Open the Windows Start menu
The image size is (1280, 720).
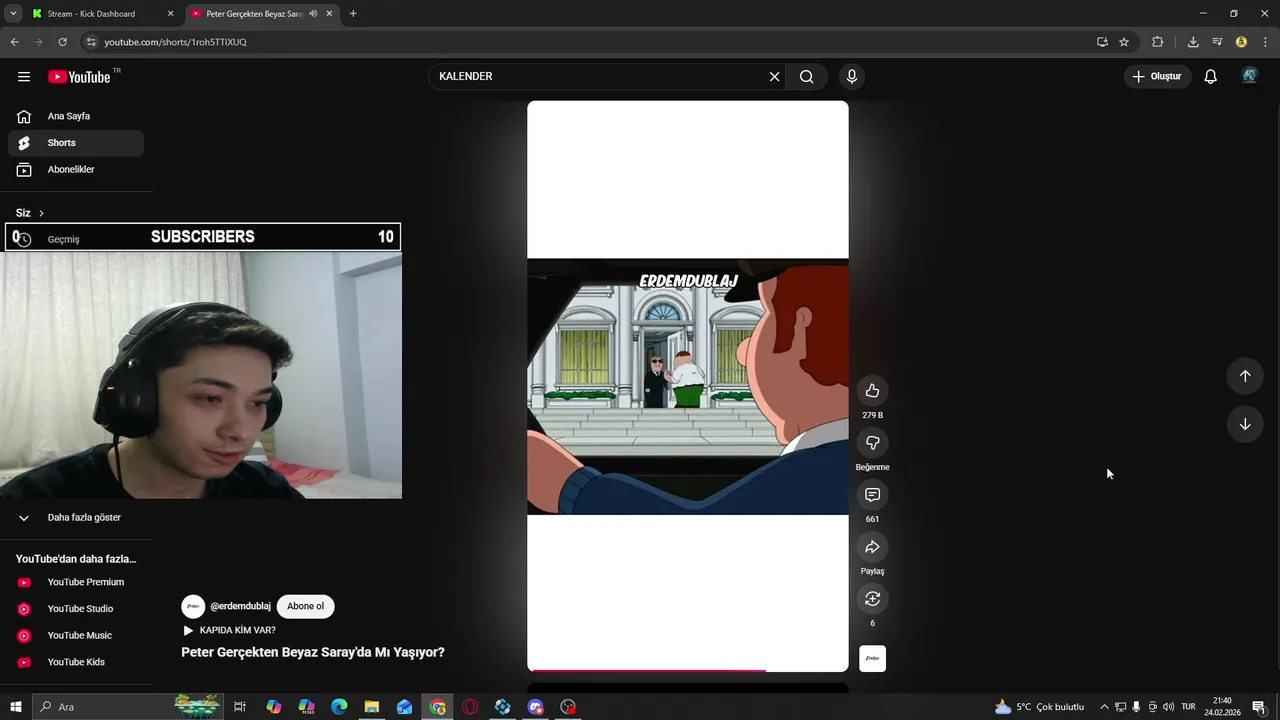point(15,707)
